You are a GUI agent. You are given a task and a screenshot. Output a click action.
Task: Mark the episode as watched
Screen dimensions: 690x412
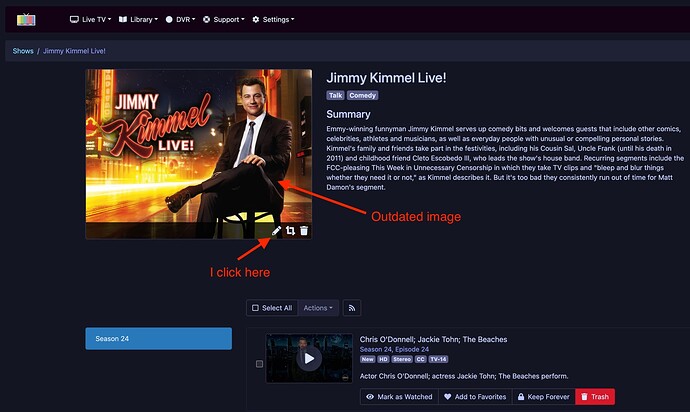click(x=396, y=397)
